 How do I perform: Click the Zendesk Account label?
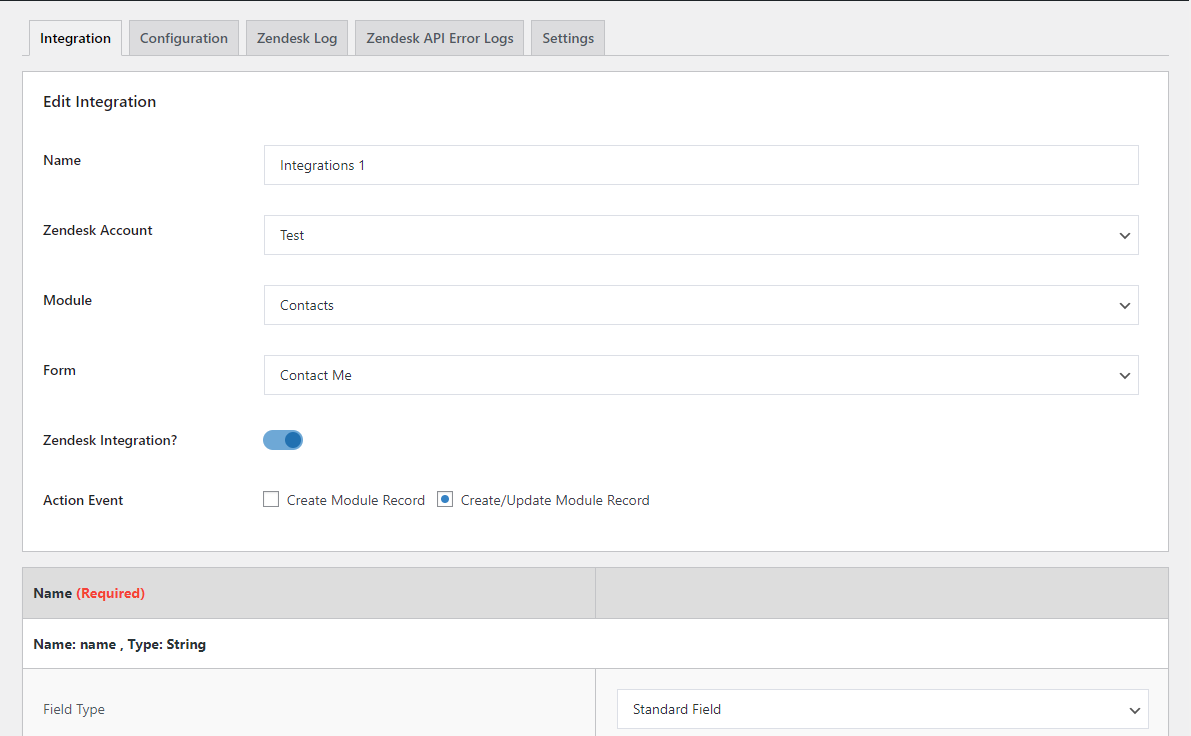click(97, 230)
